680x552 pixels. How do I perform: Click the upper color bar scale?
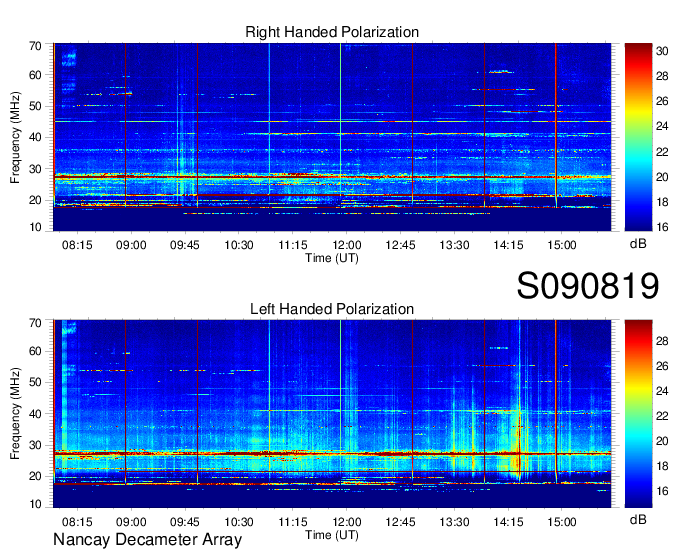point(638,137)
